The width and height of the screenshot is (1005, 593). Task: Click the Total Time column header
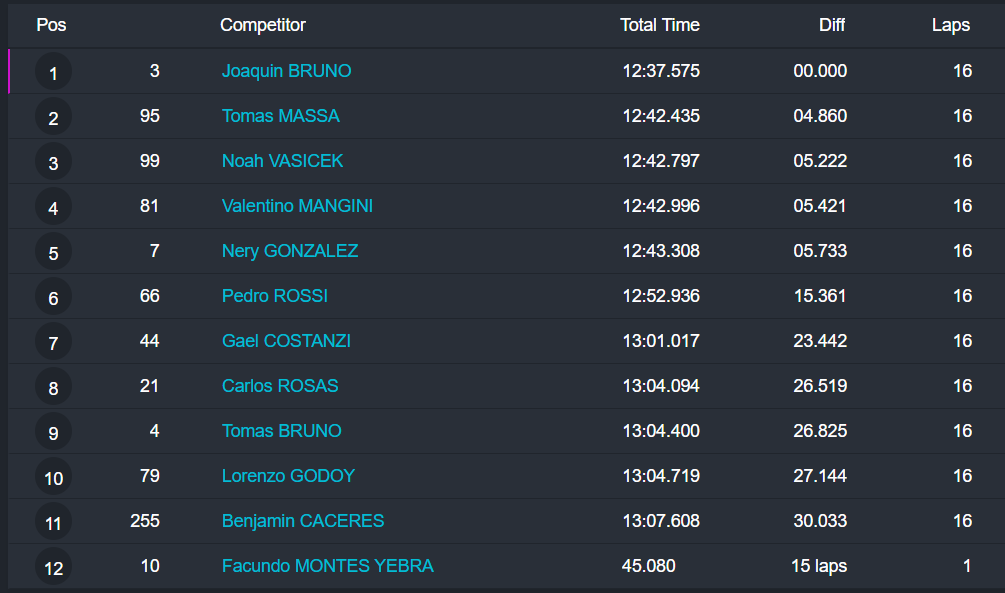tap(659, 25)
